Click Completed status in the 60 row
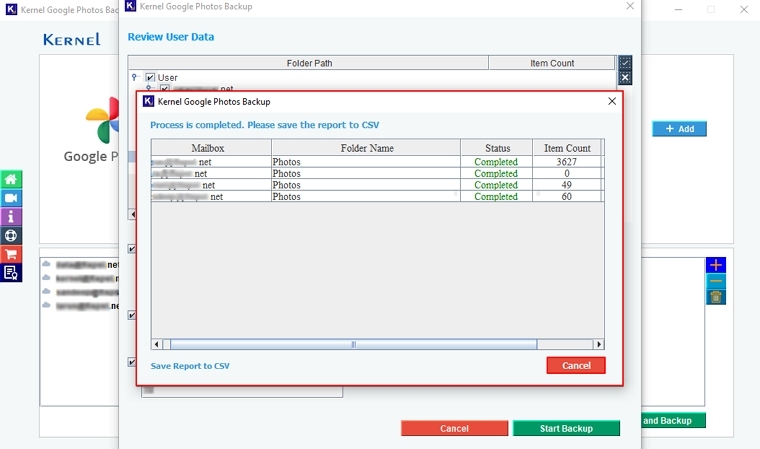The width and height of the screenshot is (760, 449). click(x=496, y=197)
